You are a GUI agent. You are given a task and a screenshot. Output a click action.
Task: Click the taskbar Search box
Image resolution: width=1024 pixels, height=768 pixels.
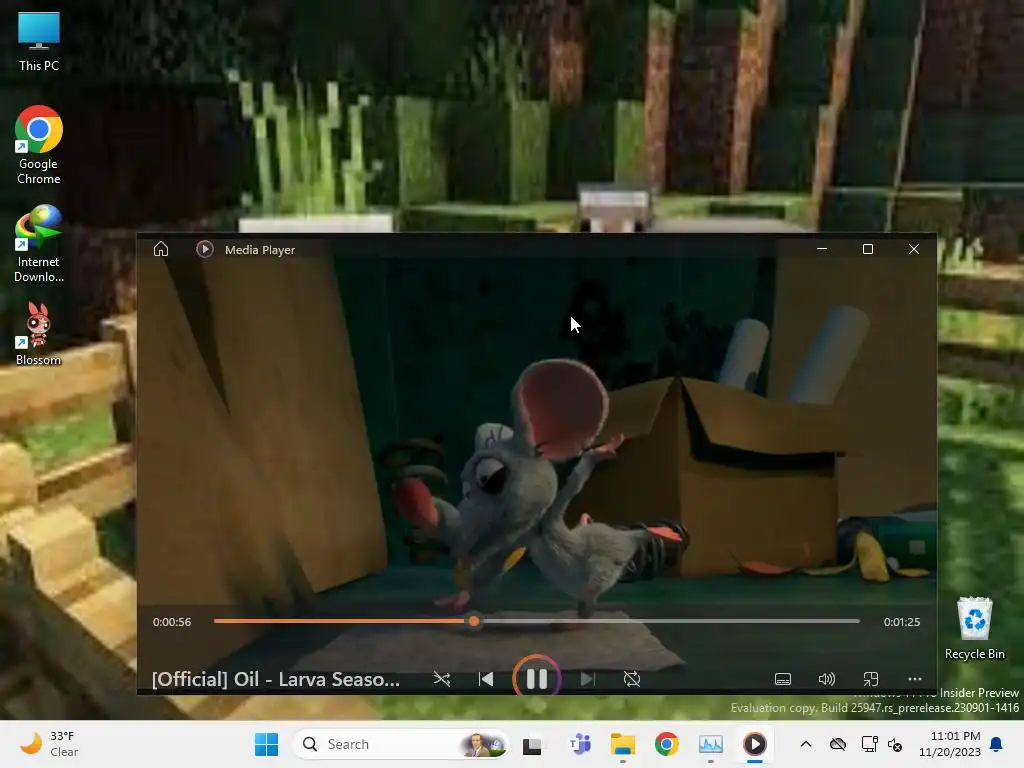pyautogui.click(x=400, y=744)
